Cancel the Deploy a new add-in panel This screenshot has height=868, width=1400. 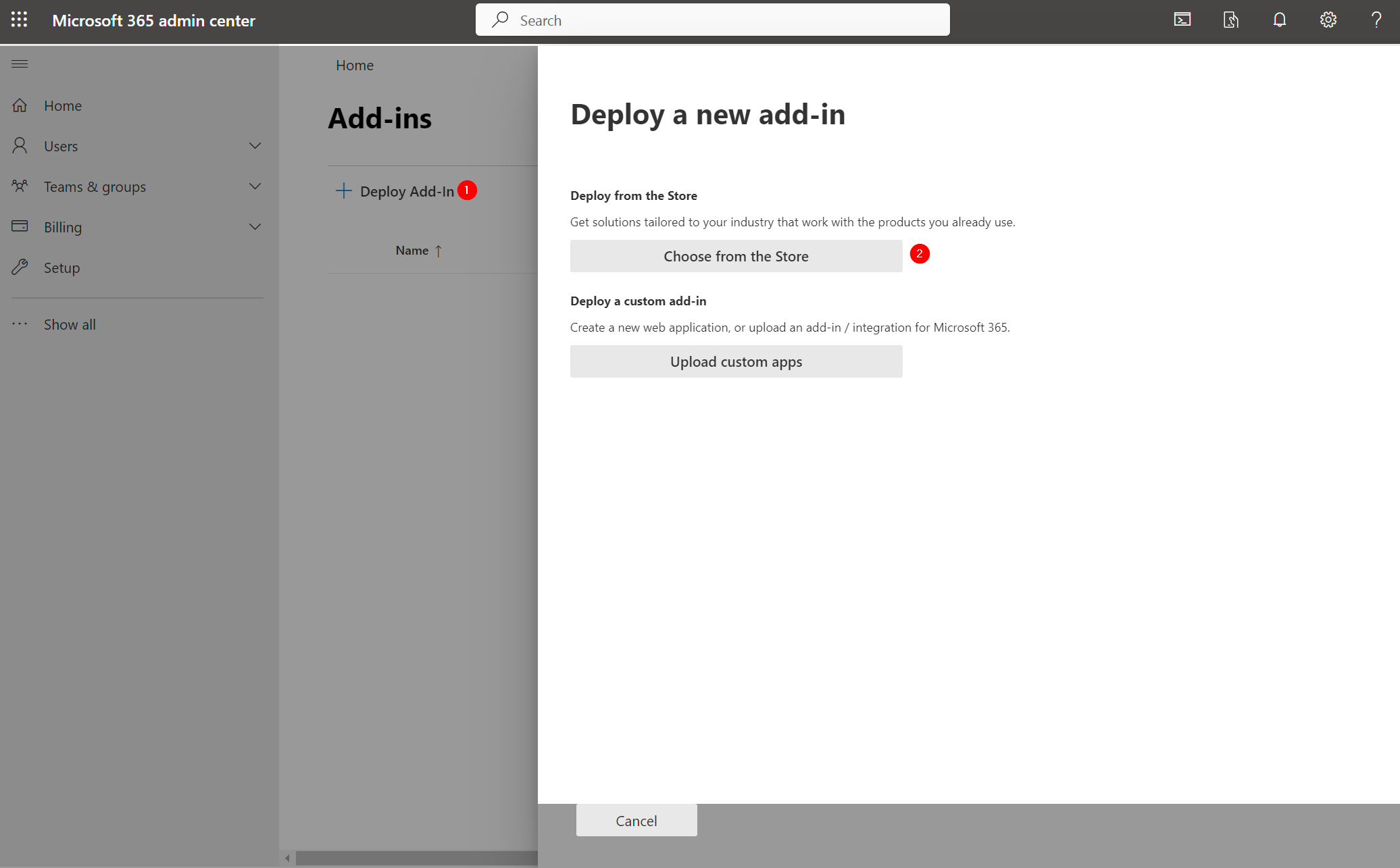click(636, 820)
